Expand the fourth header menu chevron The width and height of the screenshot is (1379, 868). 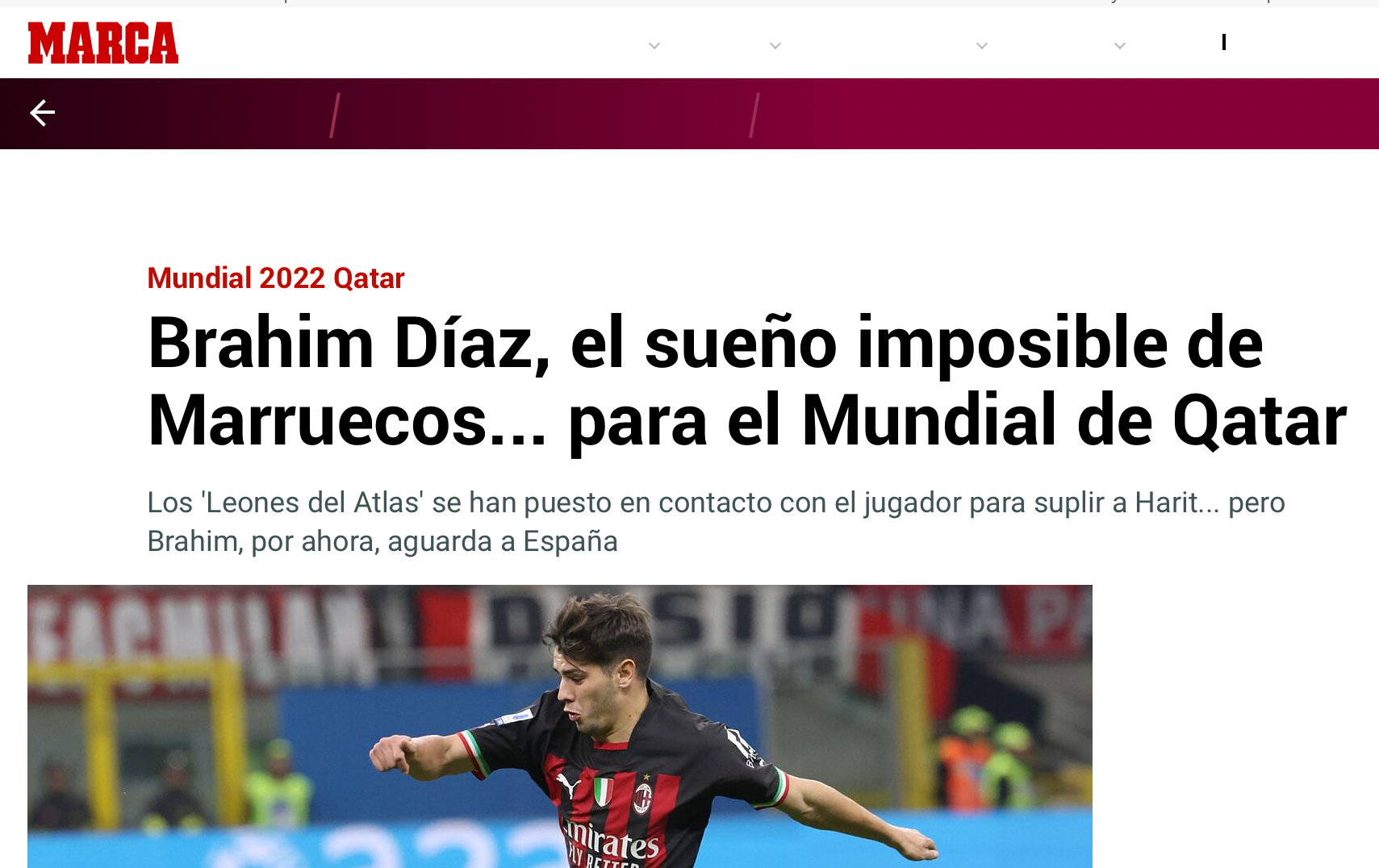click(1120, 46)
